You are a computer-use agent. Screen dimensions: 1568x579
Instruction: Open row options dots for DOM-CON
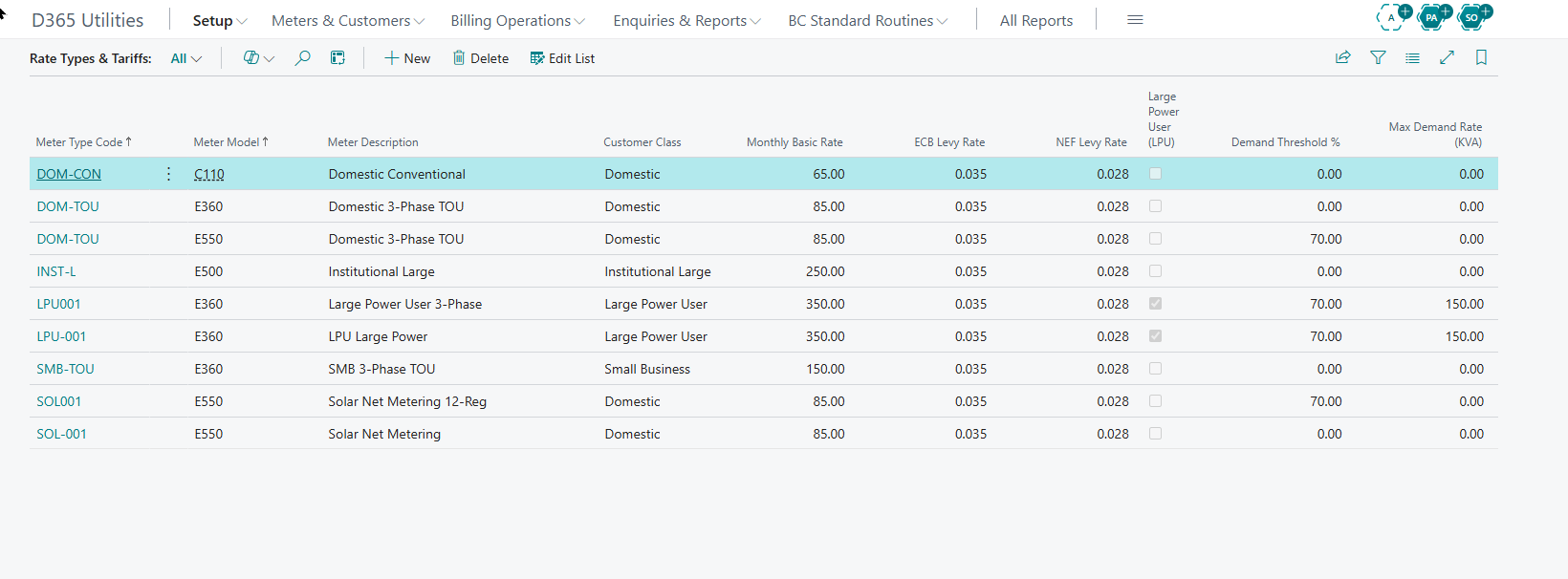[x=168, y=174]
